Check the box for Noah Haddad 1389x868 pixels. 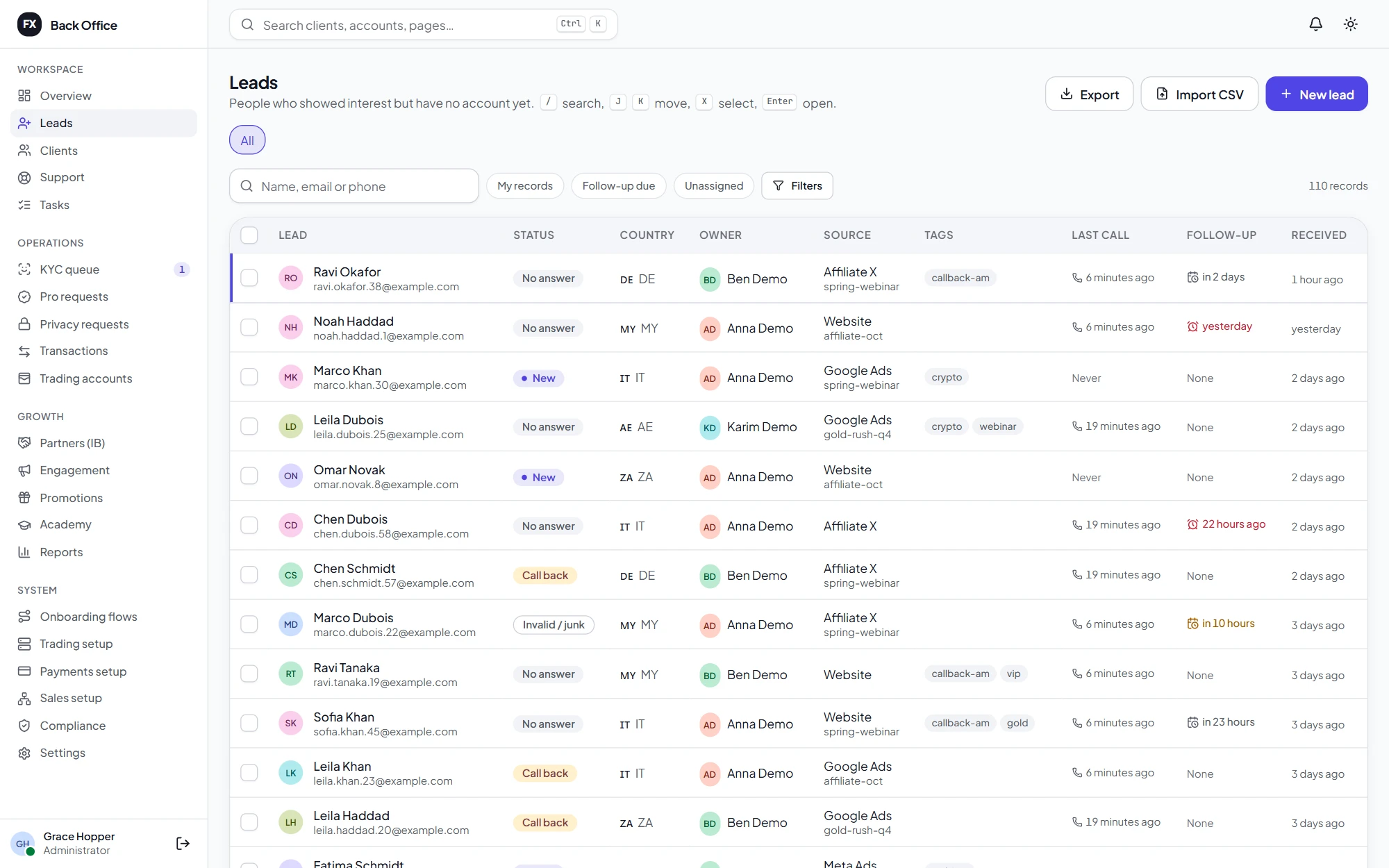pos(249,327)
